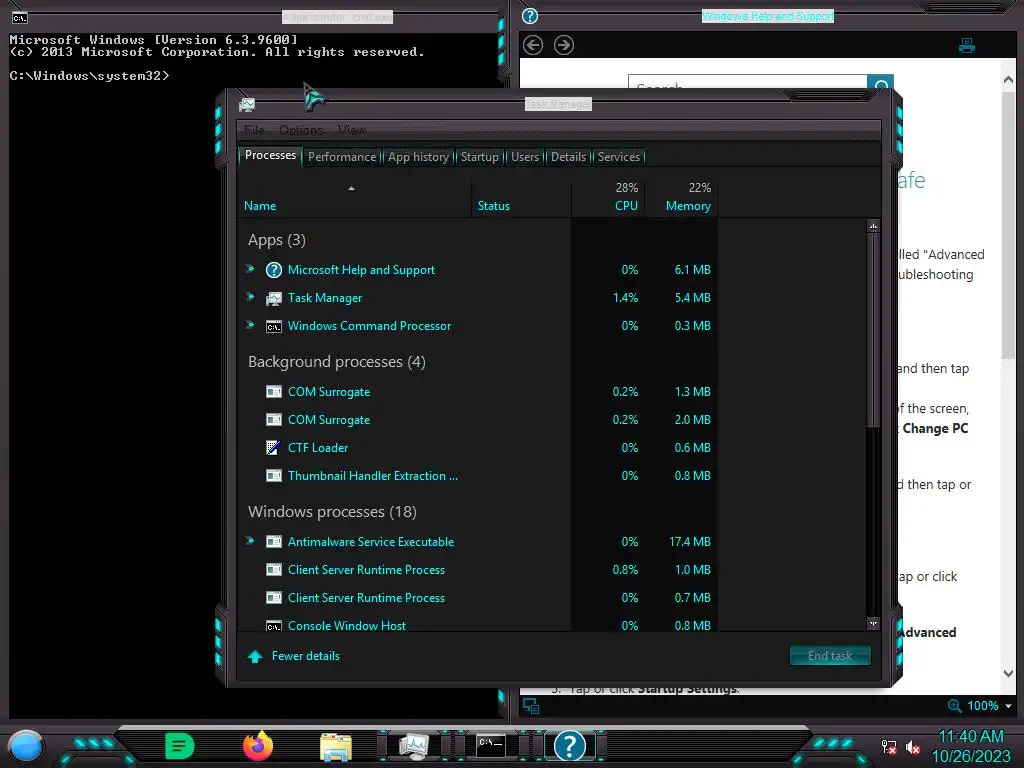Click the Thumbnail Handler Extraction process icon
1024x768 pixels.
click(274, 476)
